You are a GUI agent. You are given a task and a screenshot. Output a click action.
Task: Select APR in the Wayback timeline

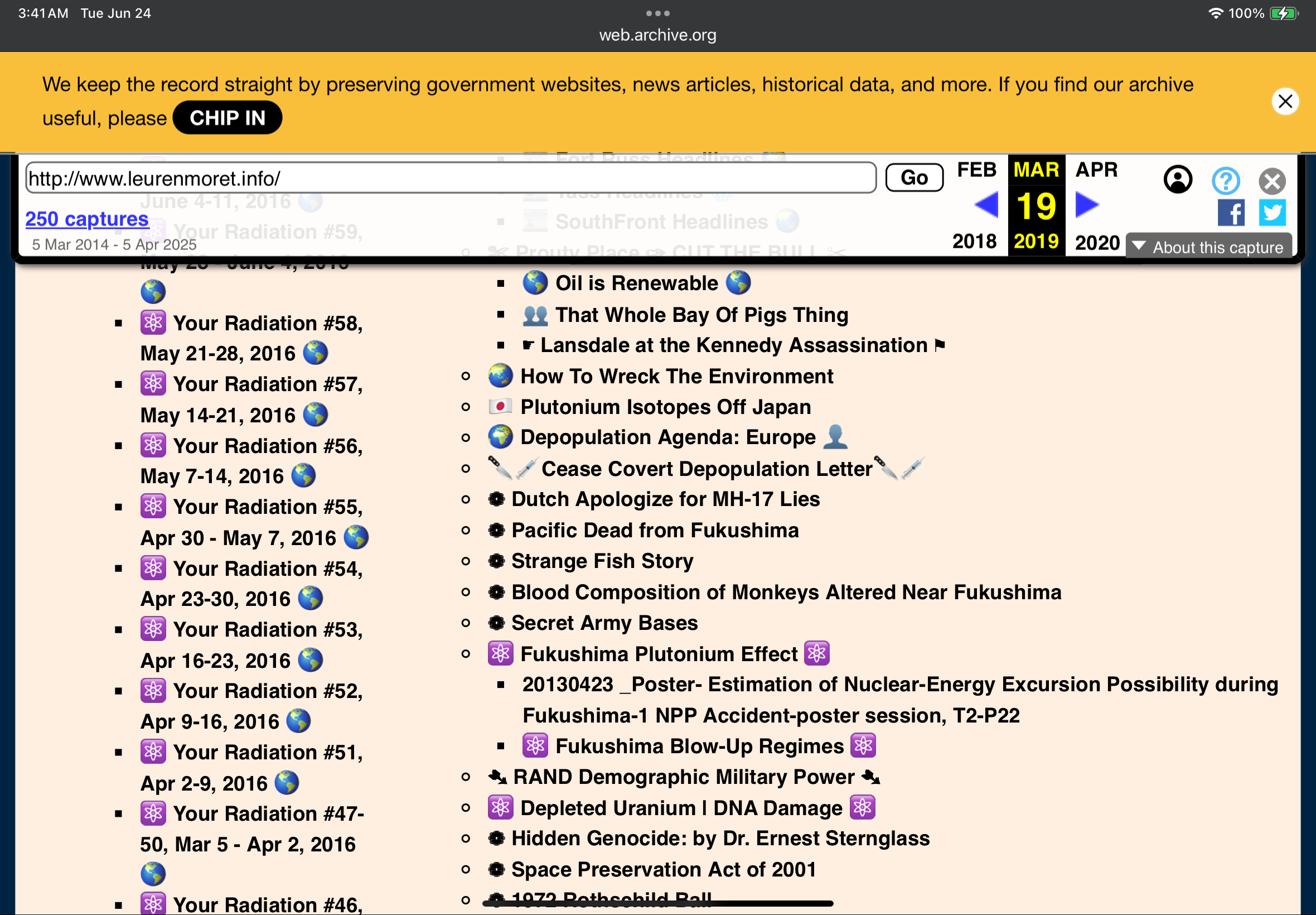1096,170
